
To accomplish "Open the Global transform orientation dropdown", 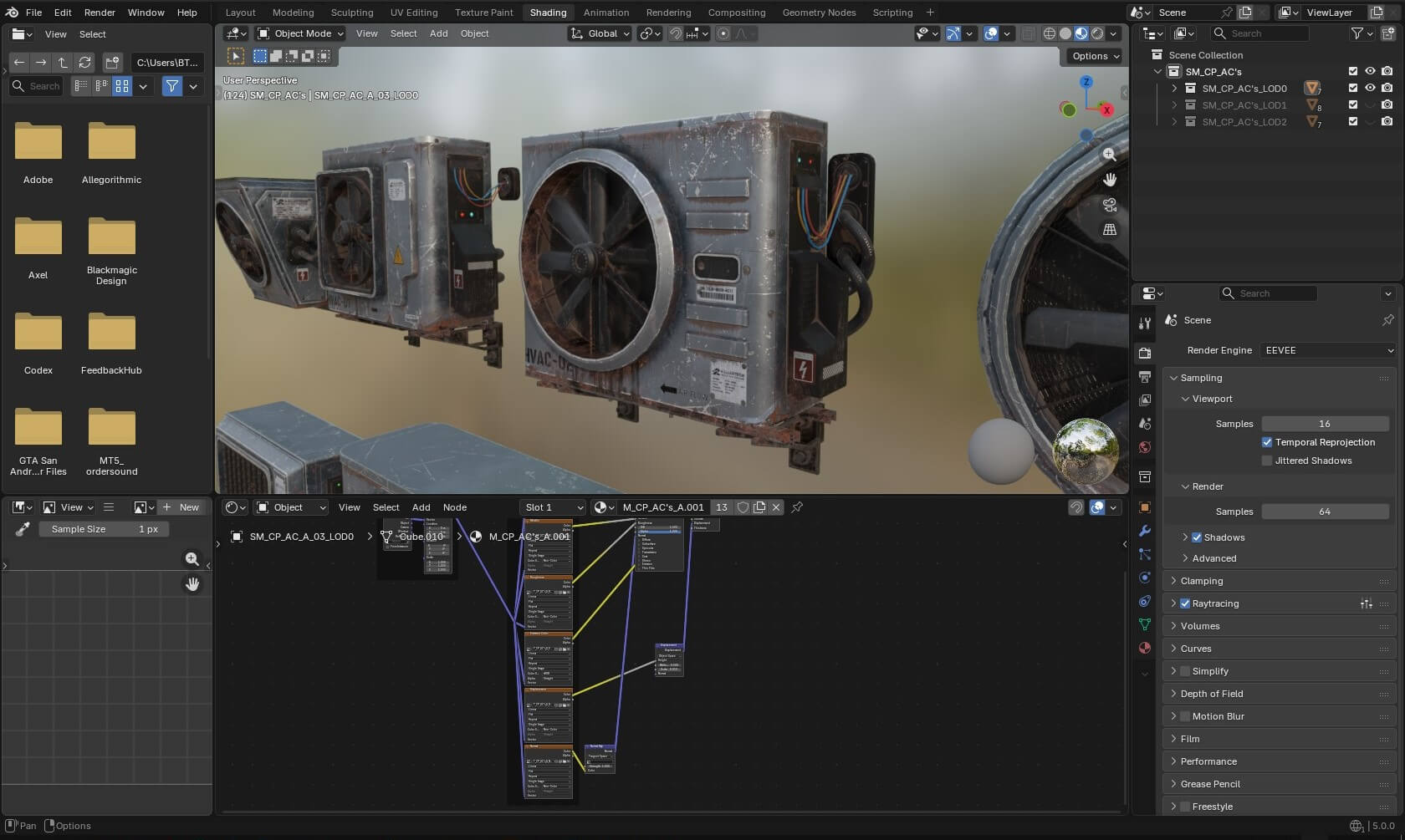I will pyautogui.click(x=600, y=33).
